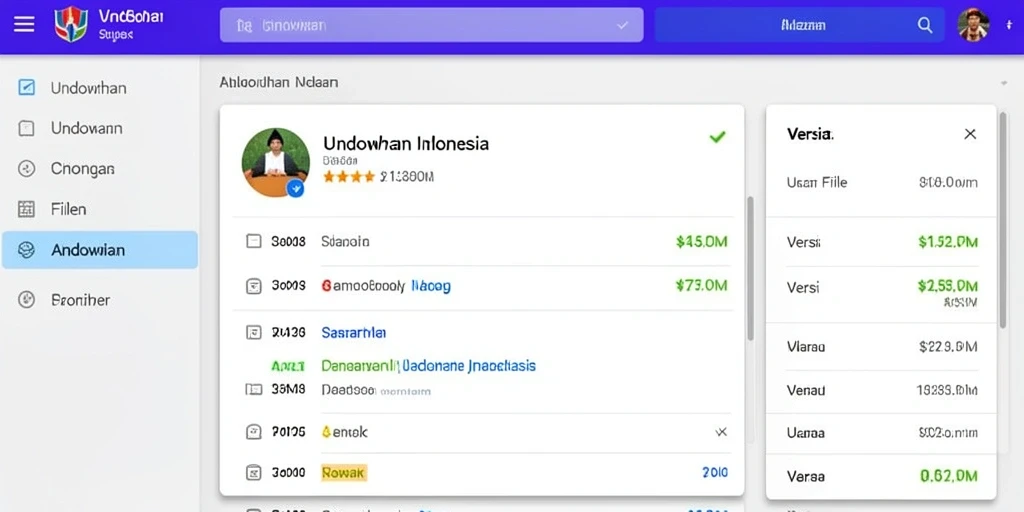Screen dimensions: 1024x512
Task: Click the Bsoniher circle icon
Action: [x=26, y=300]
